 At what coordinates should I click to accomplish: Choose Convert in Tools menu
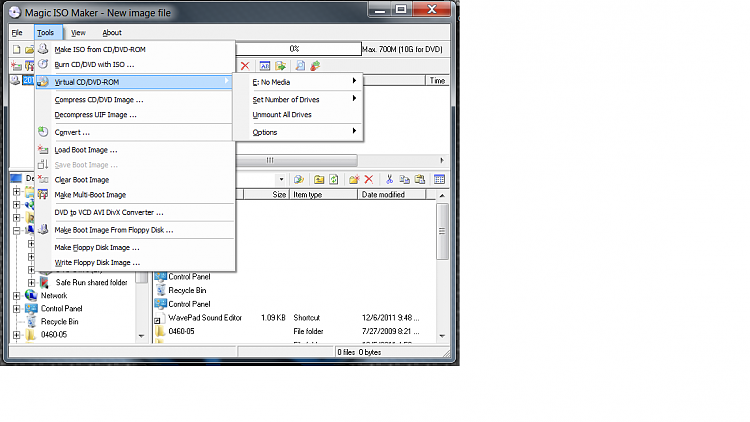pos(135,133)
